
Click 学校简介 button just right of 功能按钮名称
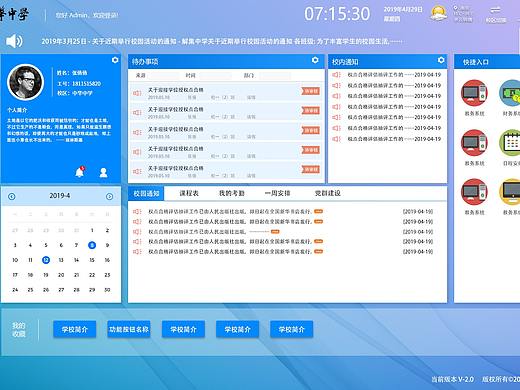pos(183,329)
